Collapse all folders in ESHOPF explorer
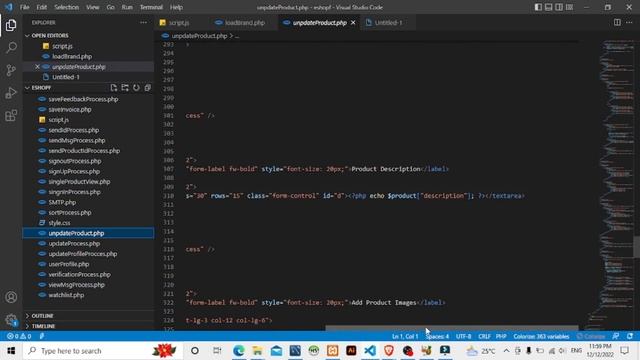This screenshot has width=640, height=360. tap(148, 88)
